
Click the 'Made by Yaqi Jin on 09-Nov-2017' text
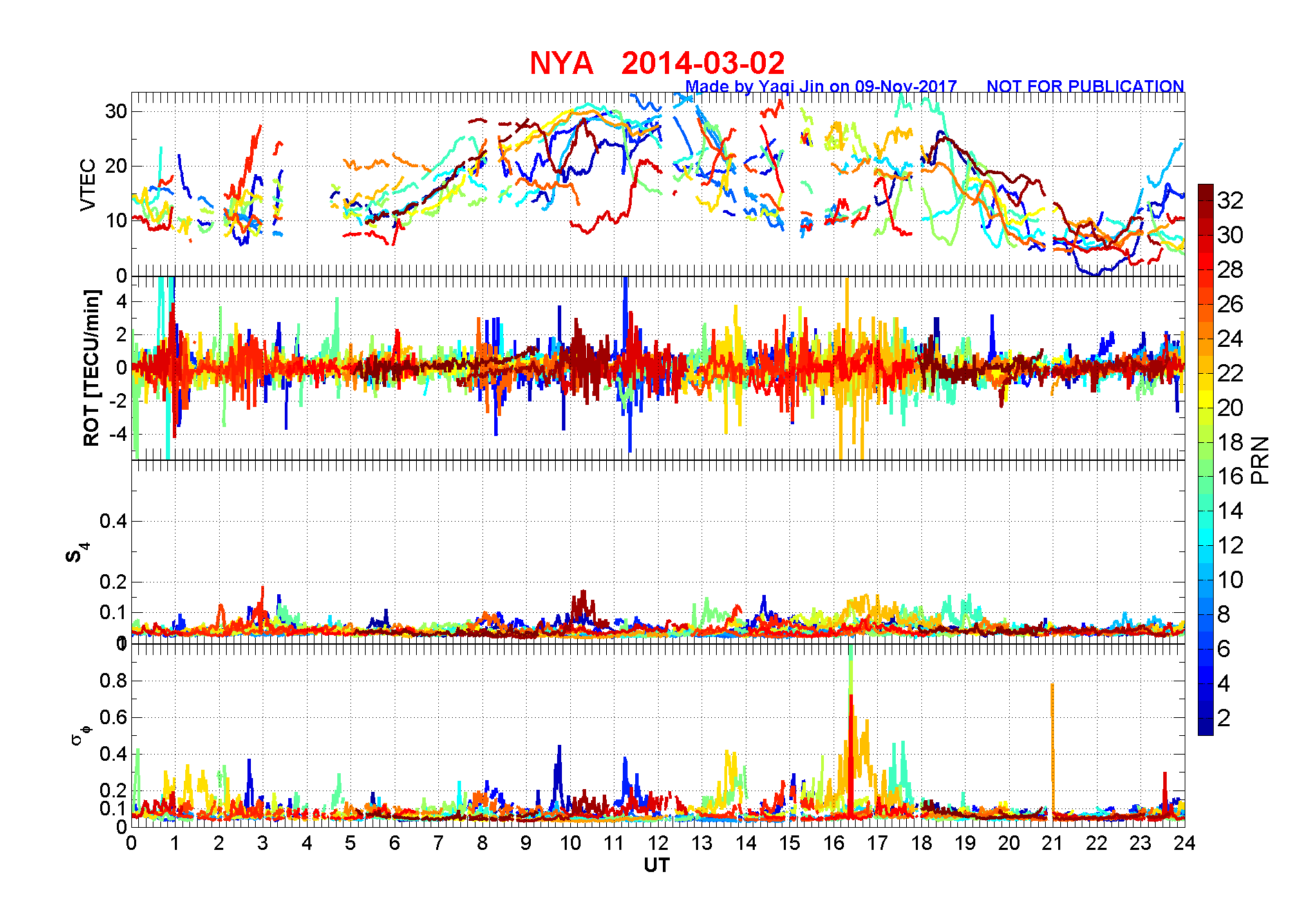821,86
